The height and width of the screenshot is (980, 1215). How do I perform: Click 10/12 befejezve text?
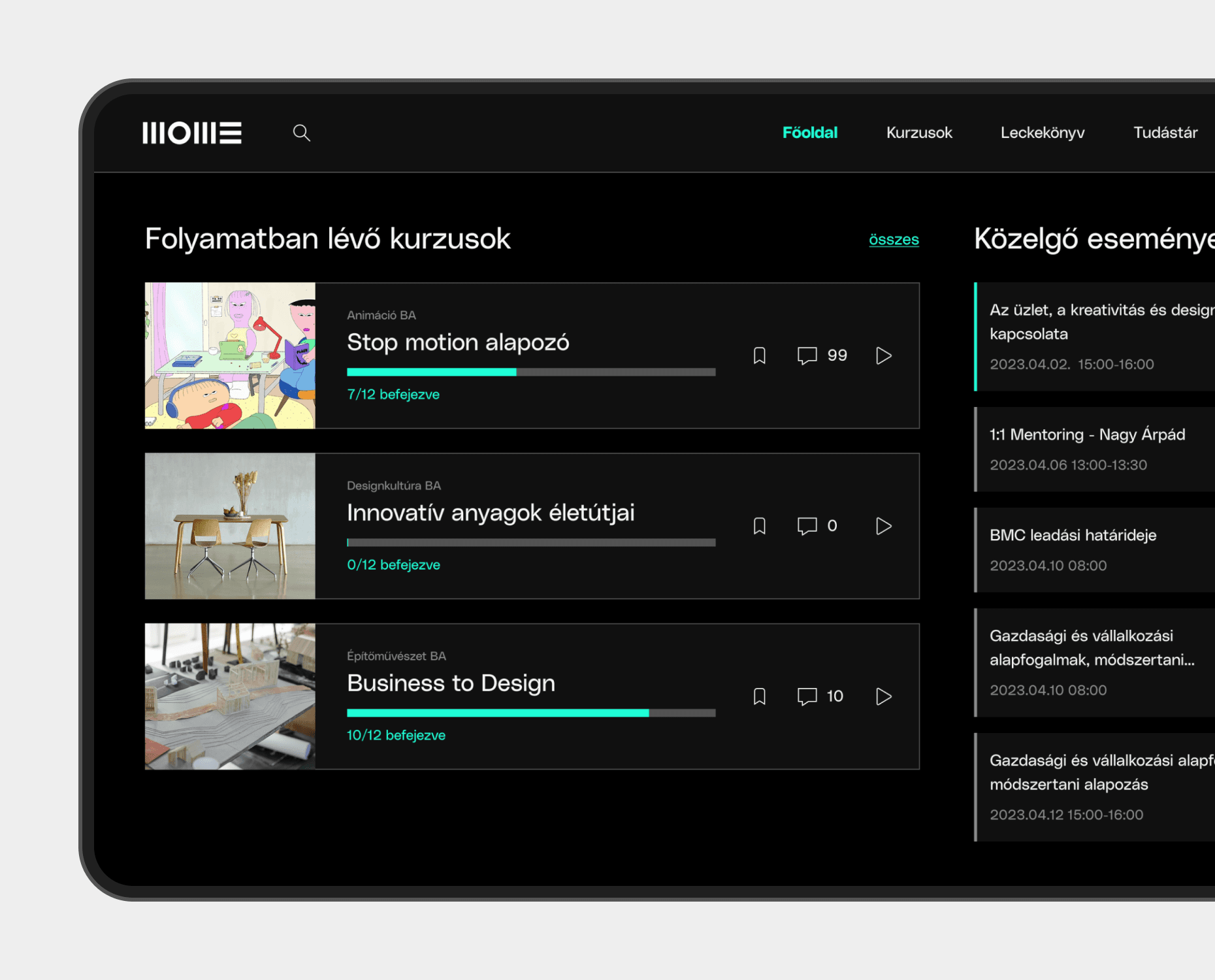tap(396, 736)
